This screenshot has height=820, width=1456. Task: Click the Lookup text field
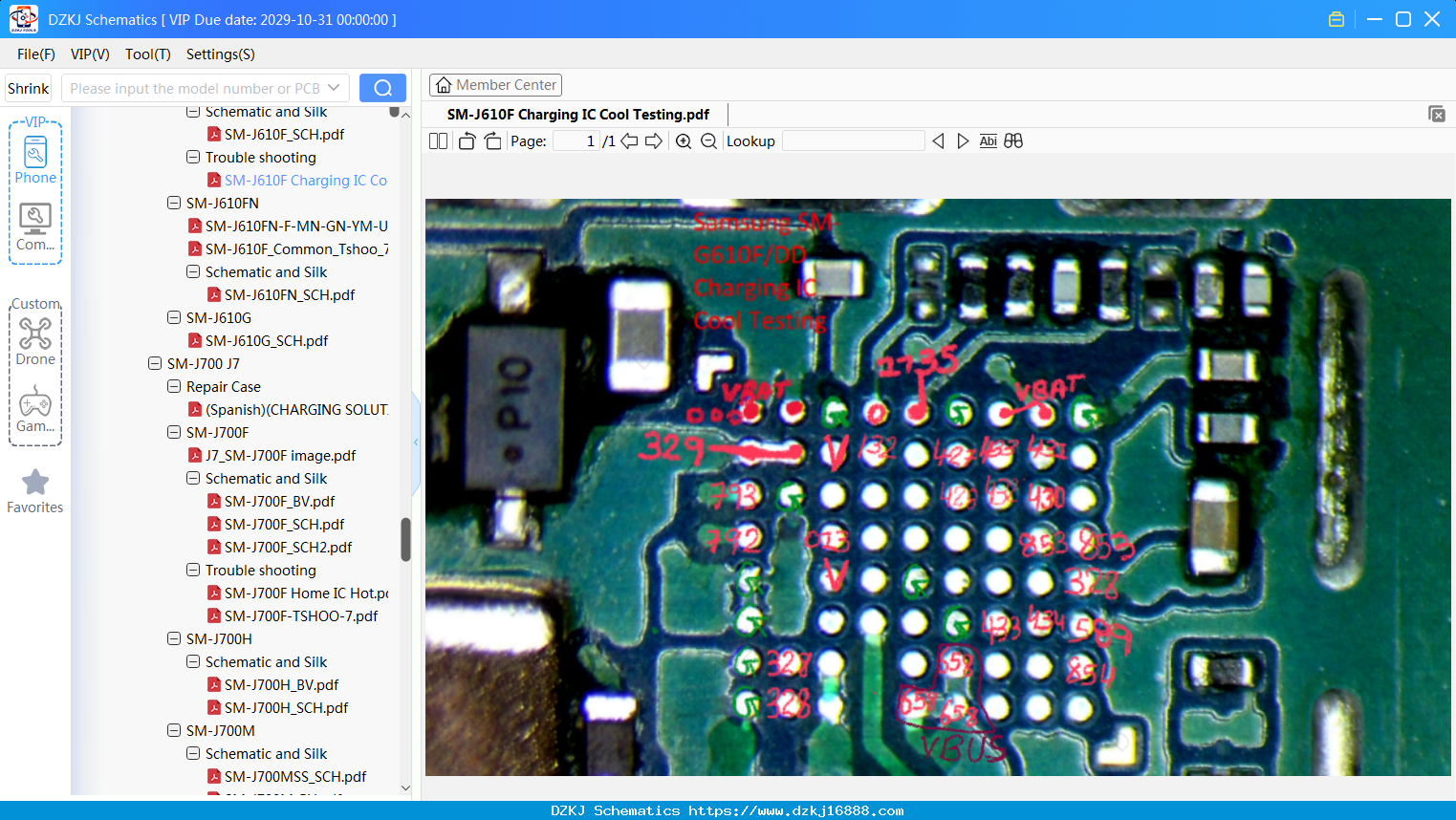point(853,141)
